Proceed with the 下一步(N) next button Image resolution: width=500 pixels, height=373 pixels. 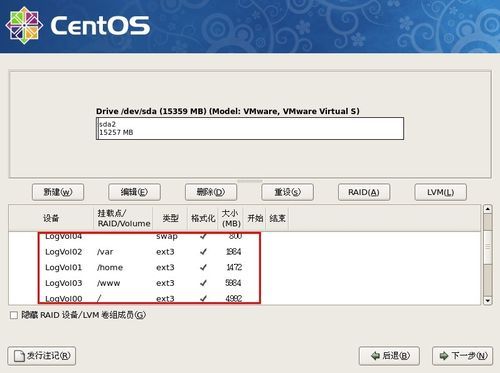(462, 356)
